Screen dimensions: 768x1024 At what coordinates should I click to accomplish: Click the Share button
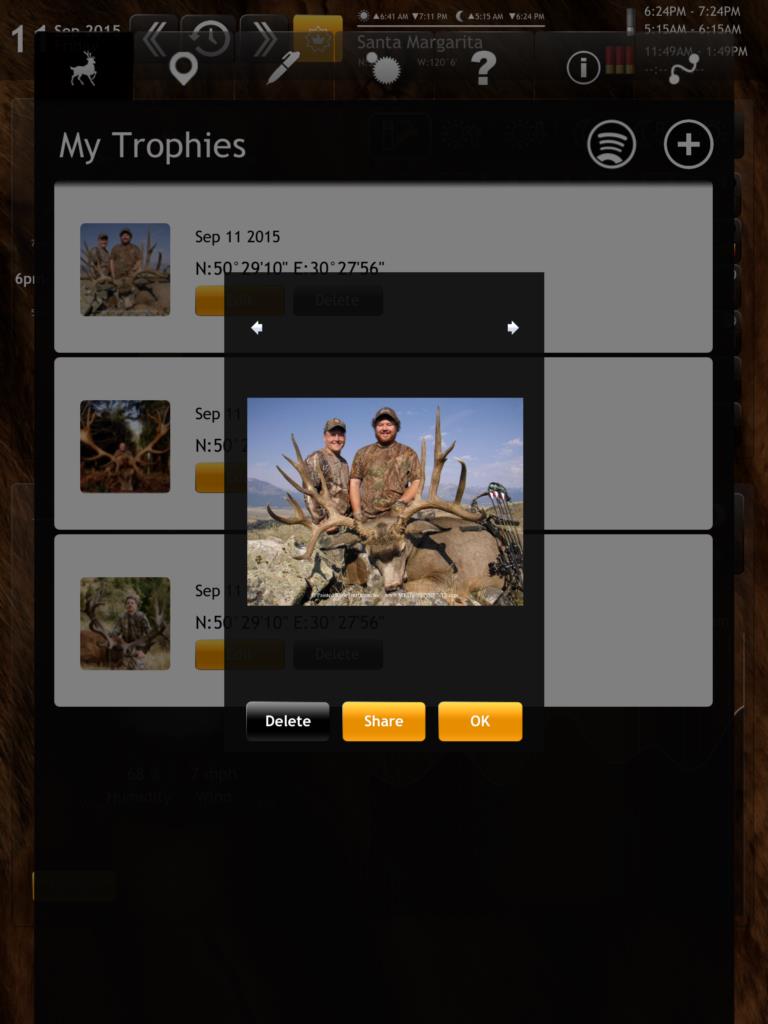pos(383,721)
